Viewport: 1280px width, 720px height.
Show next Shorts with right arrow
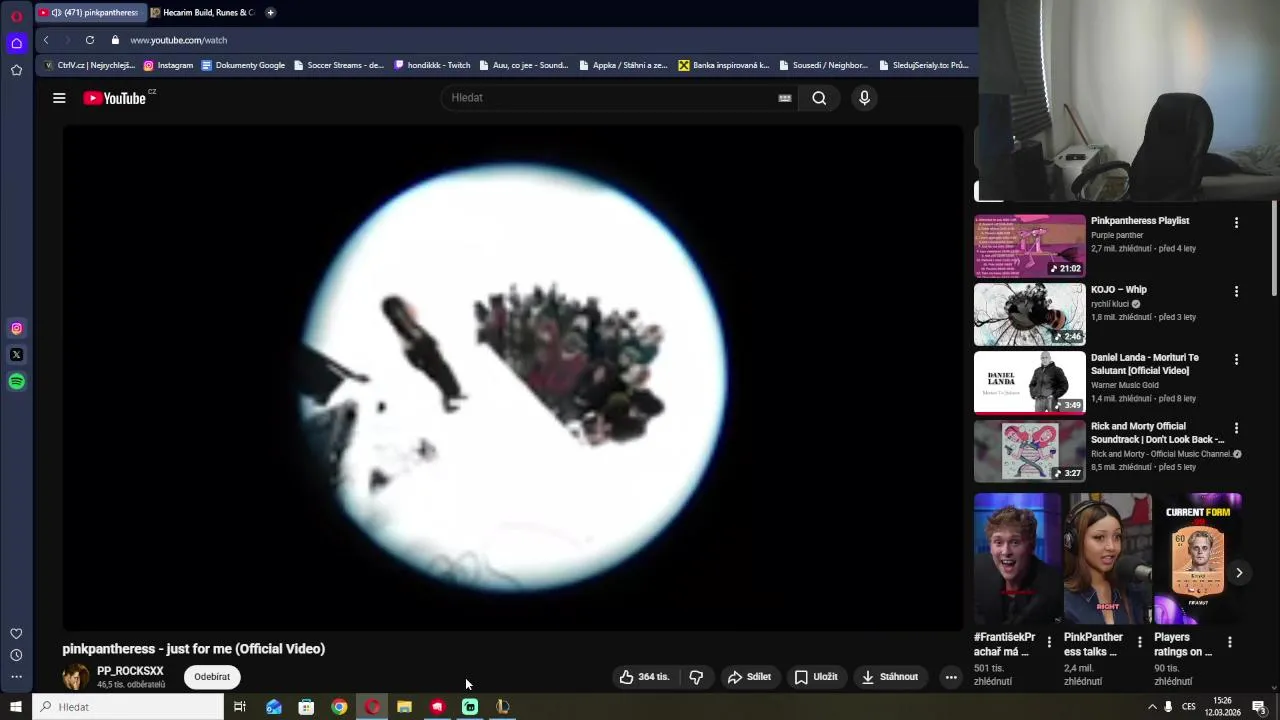coord(1238,573)
